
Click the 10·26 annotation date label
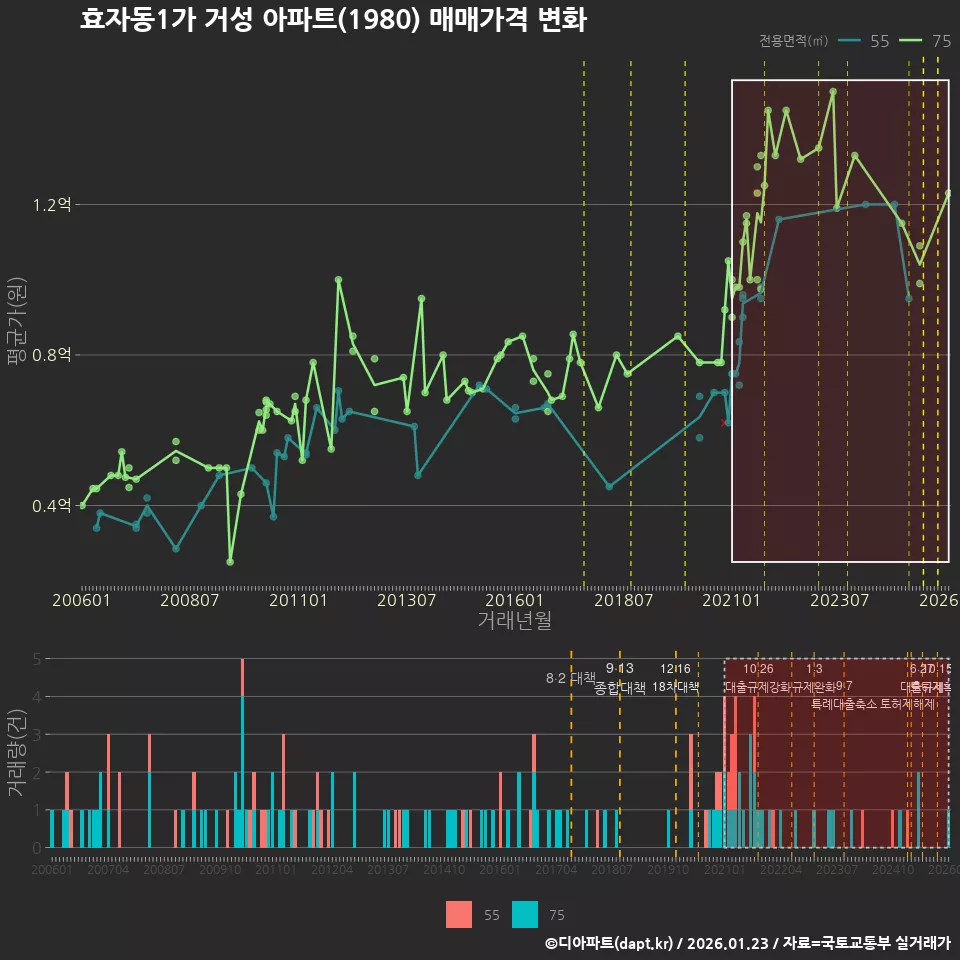point(758,669)
